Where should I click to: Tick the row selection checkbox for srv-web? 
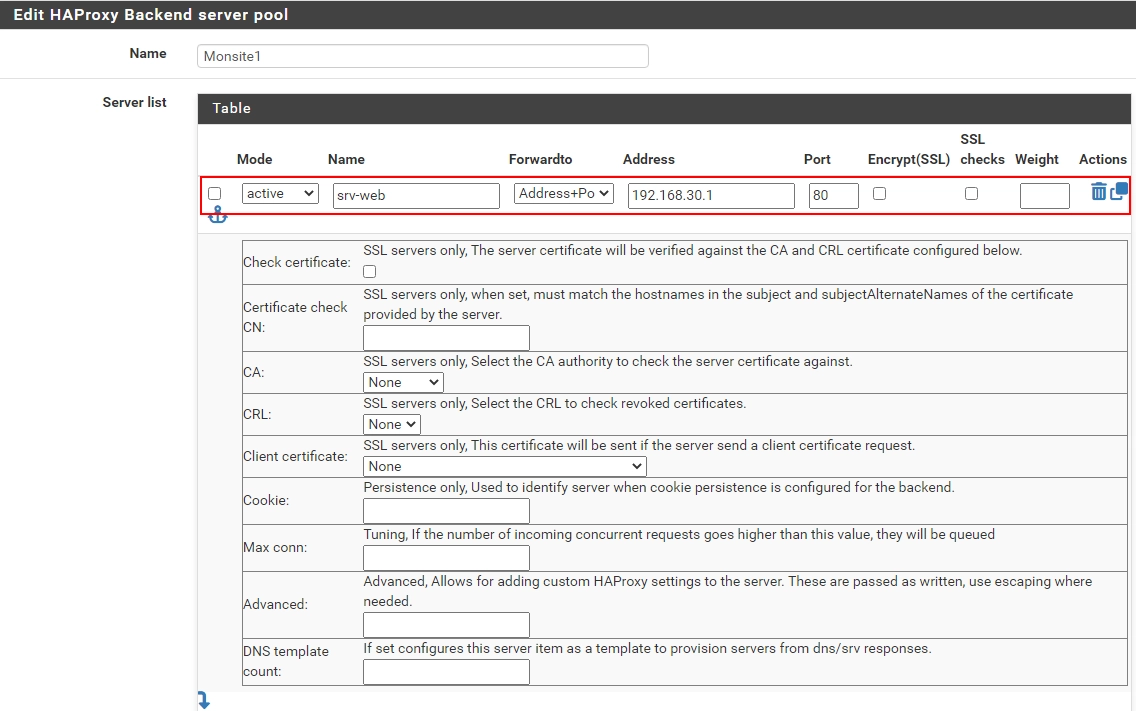[214, 194]
